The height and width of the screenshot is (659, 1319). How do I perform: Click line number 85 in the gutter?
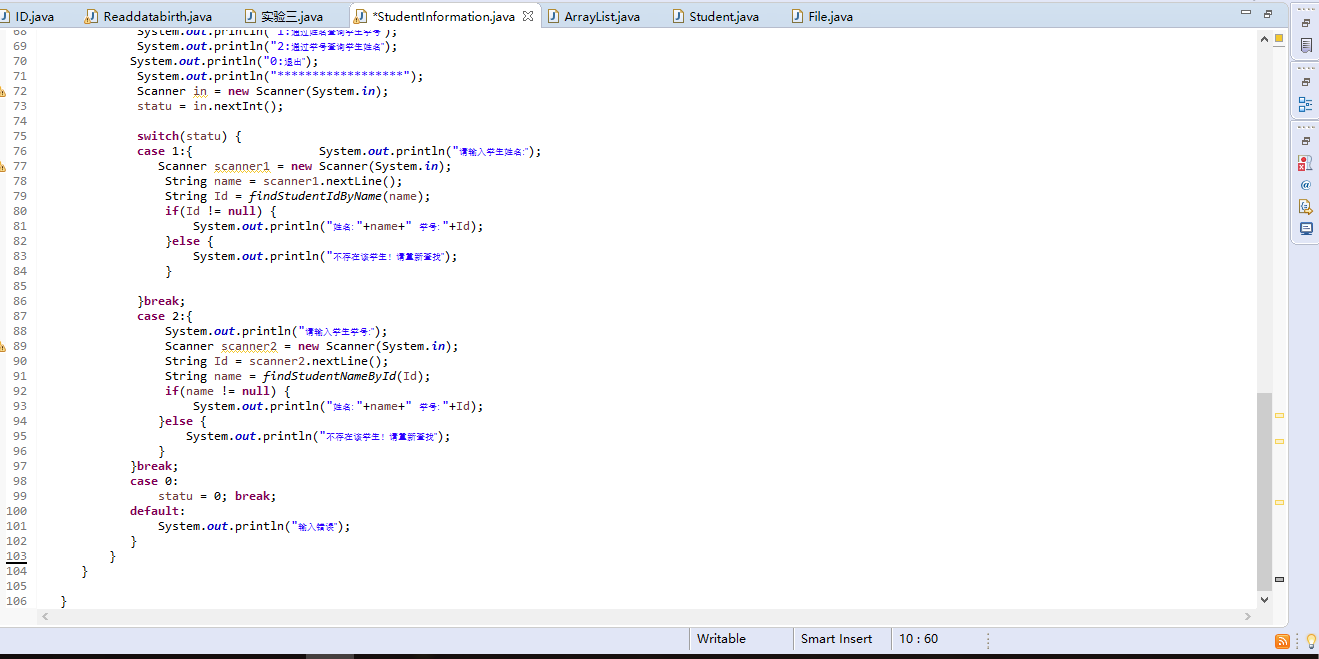pyautogui.click(x=20, y=286)
